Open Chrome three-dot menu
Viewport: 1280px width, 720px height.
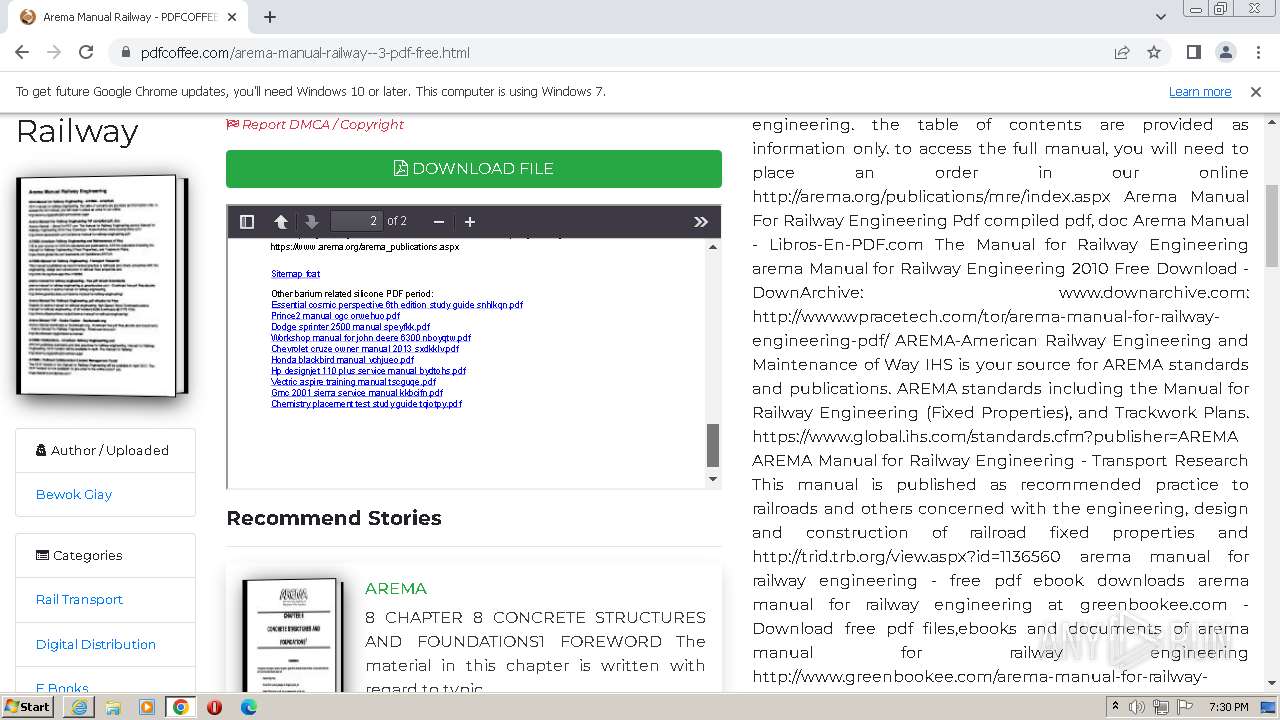[1256, 52]
